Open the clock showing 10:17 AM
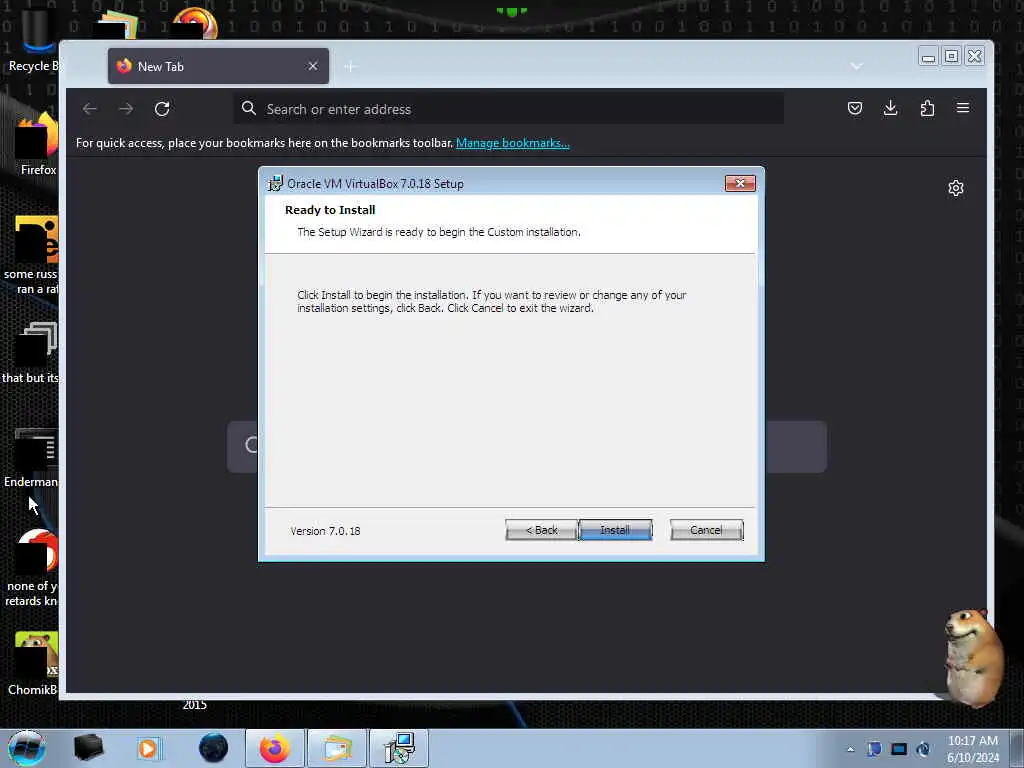Viewport: 1024px width, 768px height. click(973, 749)
